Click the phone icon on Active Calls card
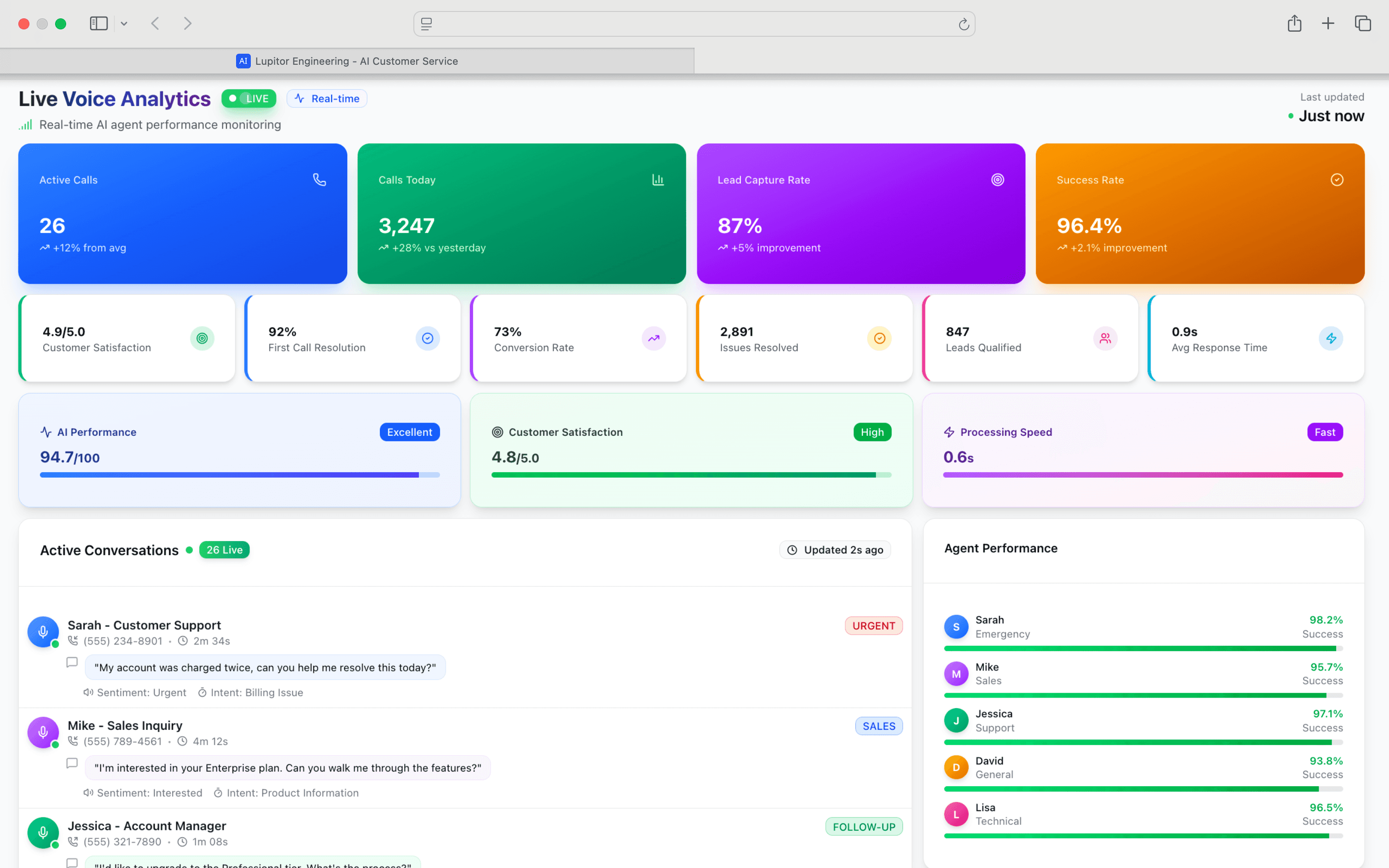1389x868 pixels. click(x=319, y=179)
